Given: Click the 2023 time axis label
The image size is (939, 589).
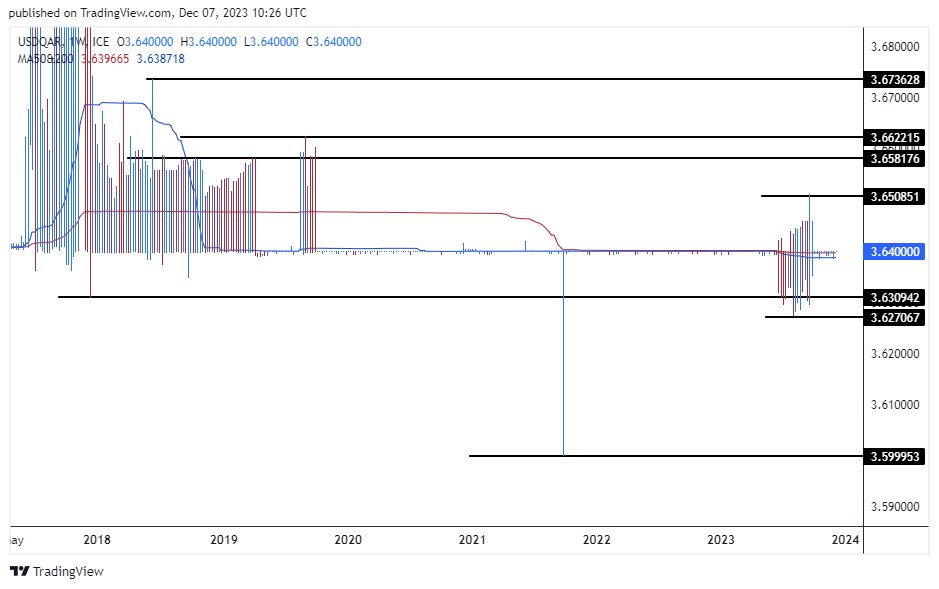Looking at the screenshot, I should [720, 539].
